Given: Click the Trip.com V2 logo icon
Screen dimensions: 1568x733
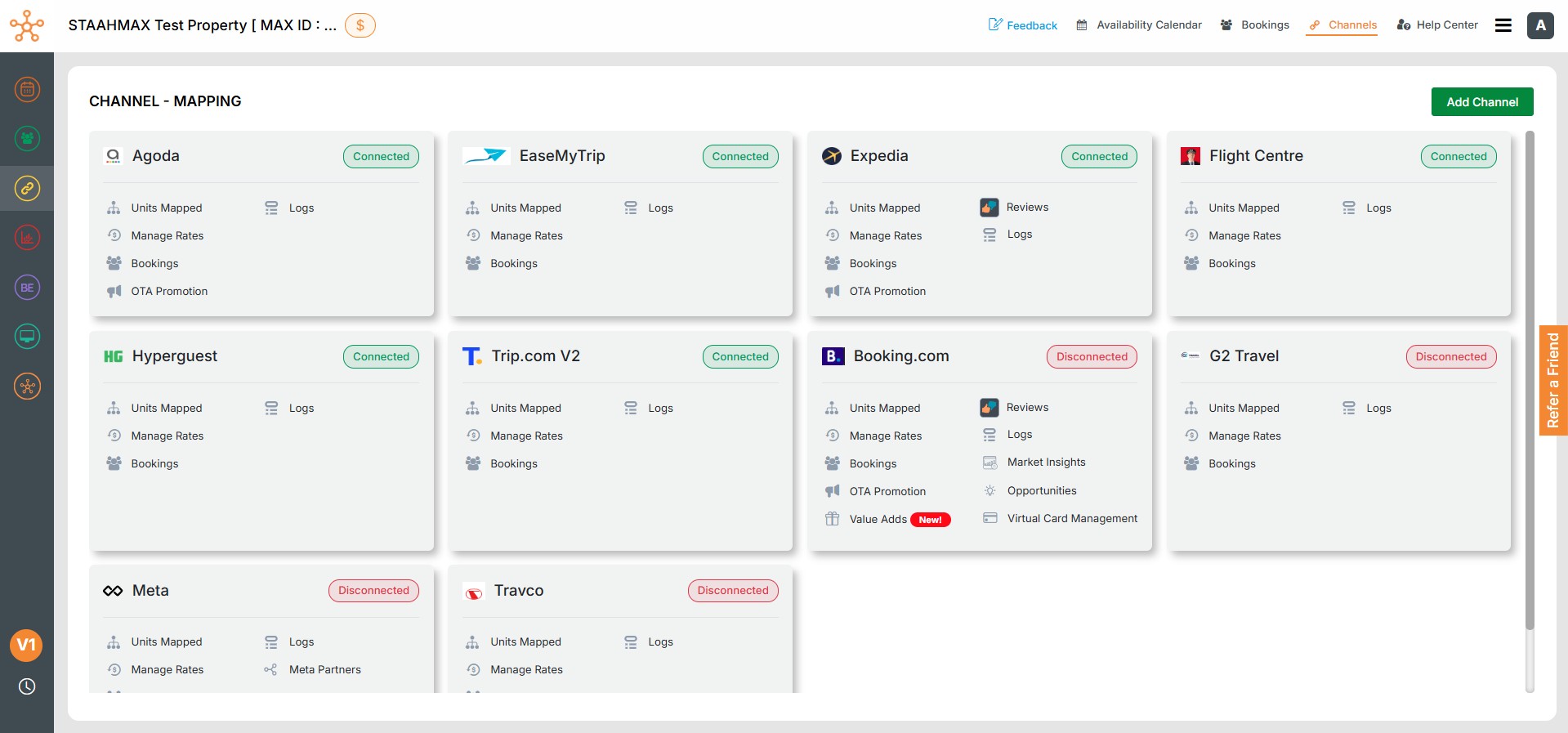Looking at the screenshot, I should point(472,356).
